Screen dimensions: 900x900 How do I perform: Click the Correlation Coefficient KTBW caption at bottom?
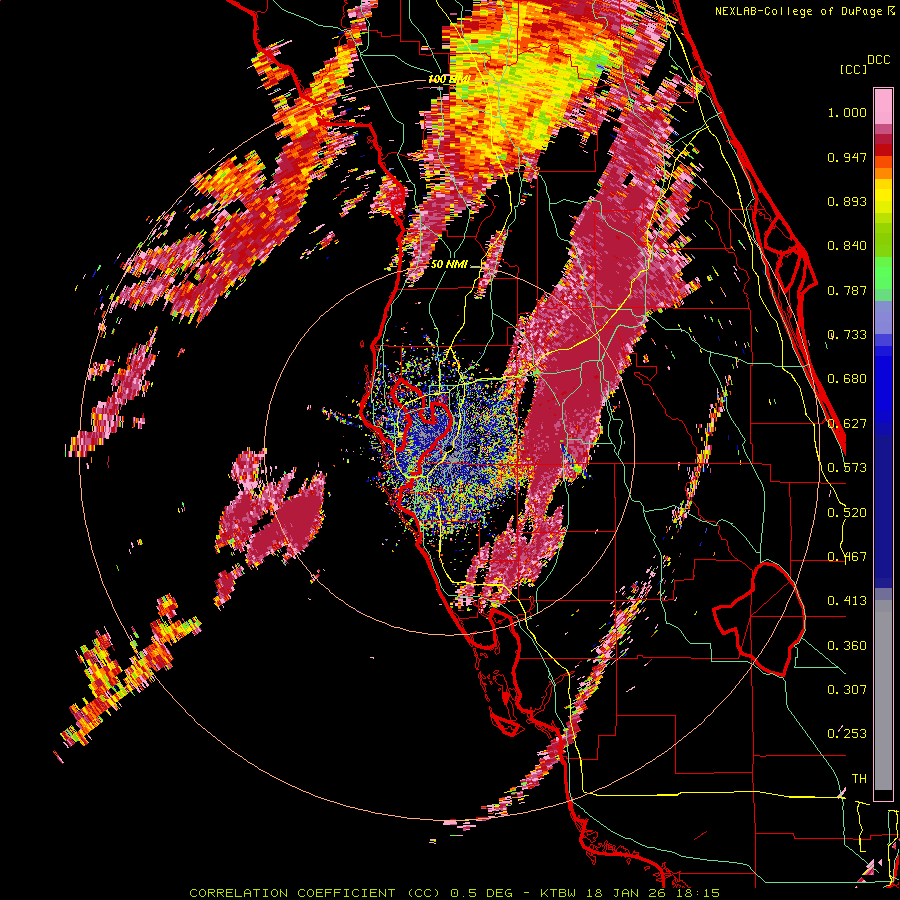[x=455, y=893]
